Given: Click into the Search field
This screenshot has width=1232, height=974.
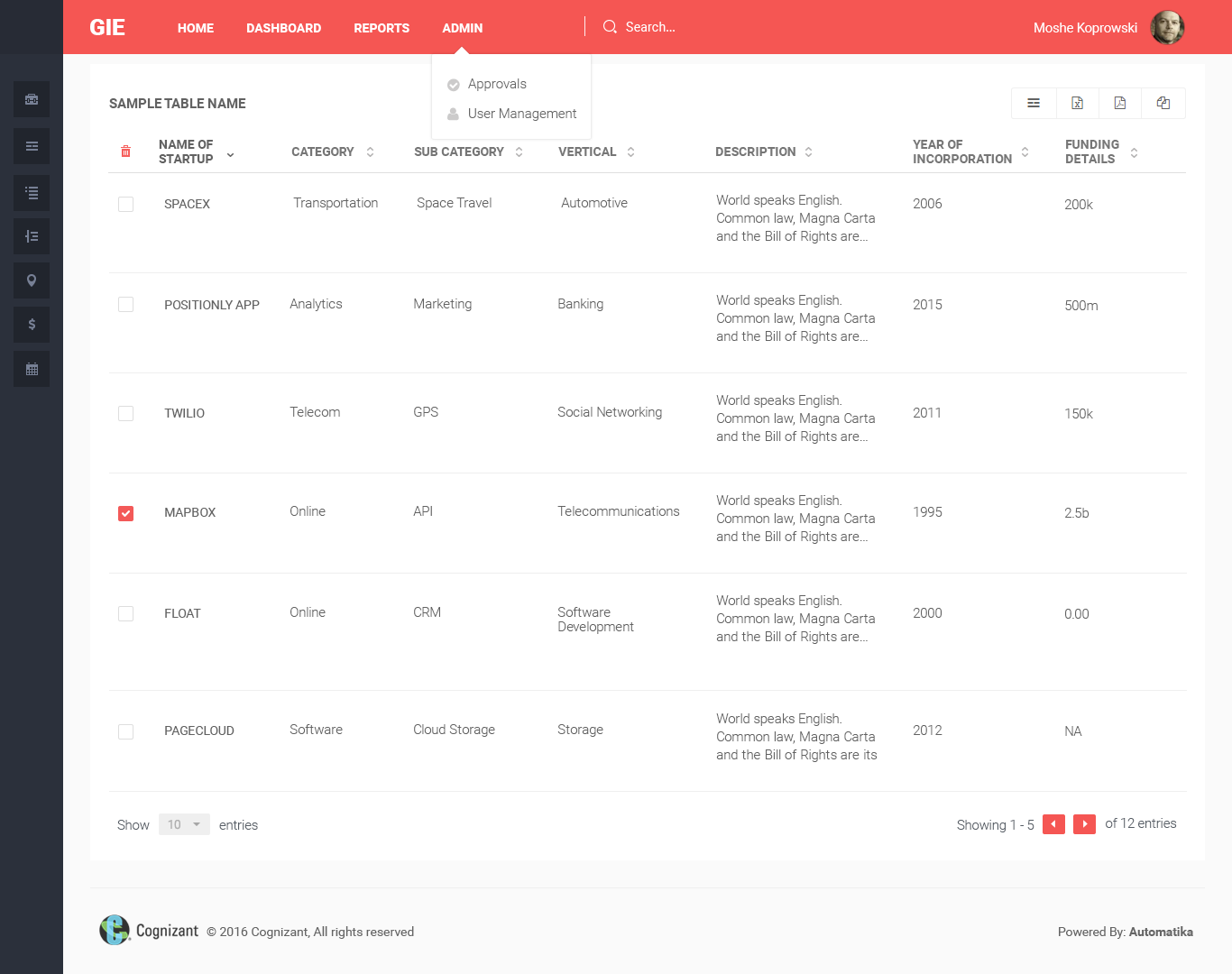Looking at the screenshot, I should (650, 27).
